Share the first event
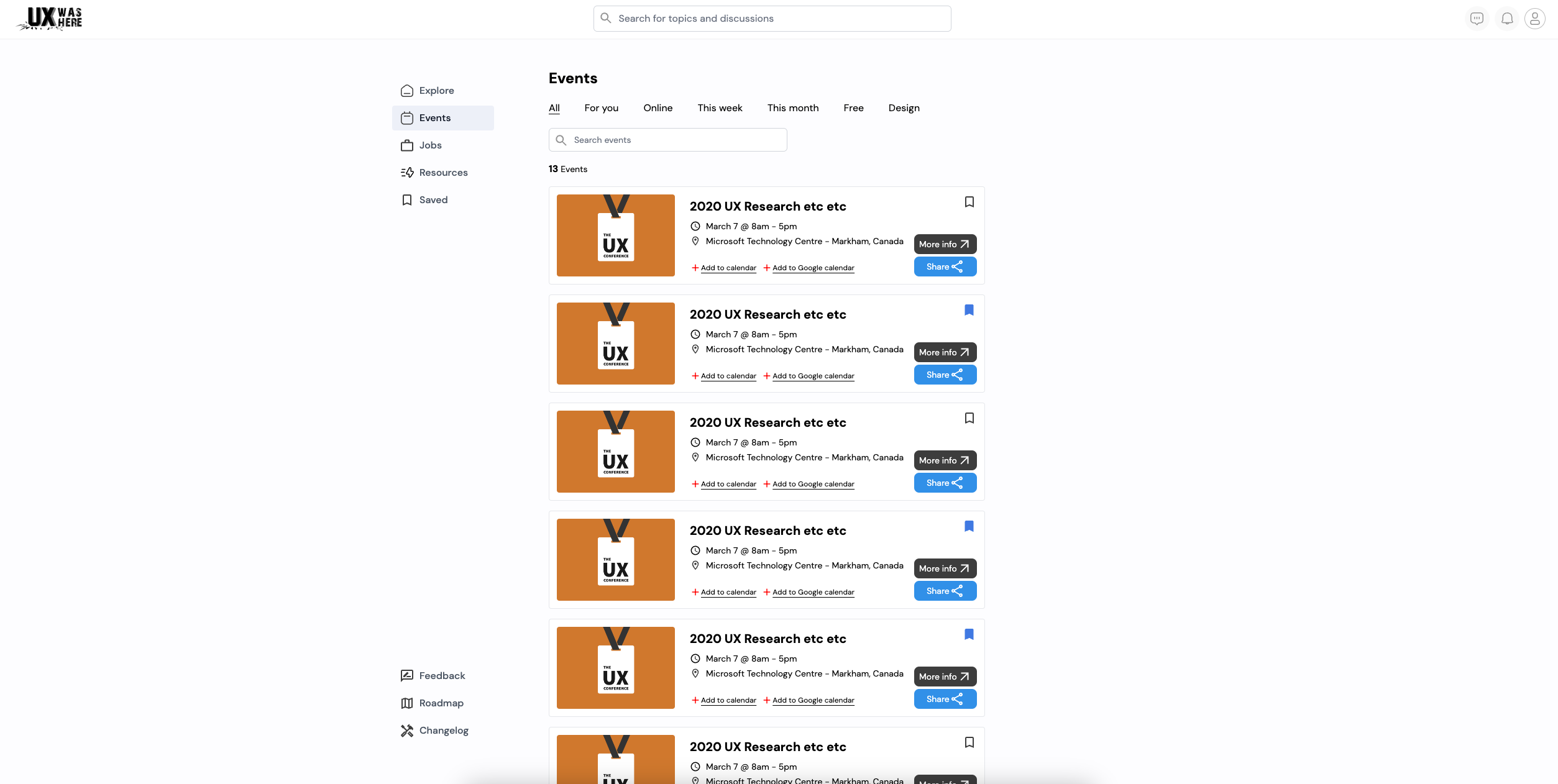Viewport: 1558px width, 784px height. point(945,267)
